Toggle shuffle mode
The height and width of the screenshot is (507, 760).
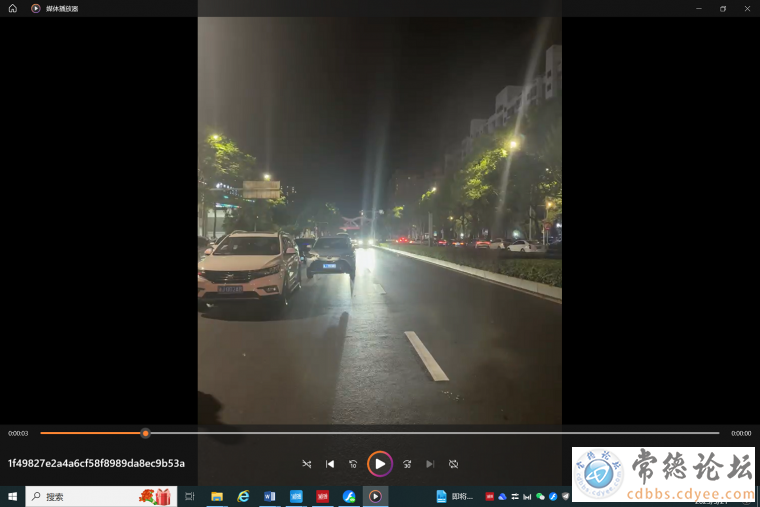click(x=307, y=464)
